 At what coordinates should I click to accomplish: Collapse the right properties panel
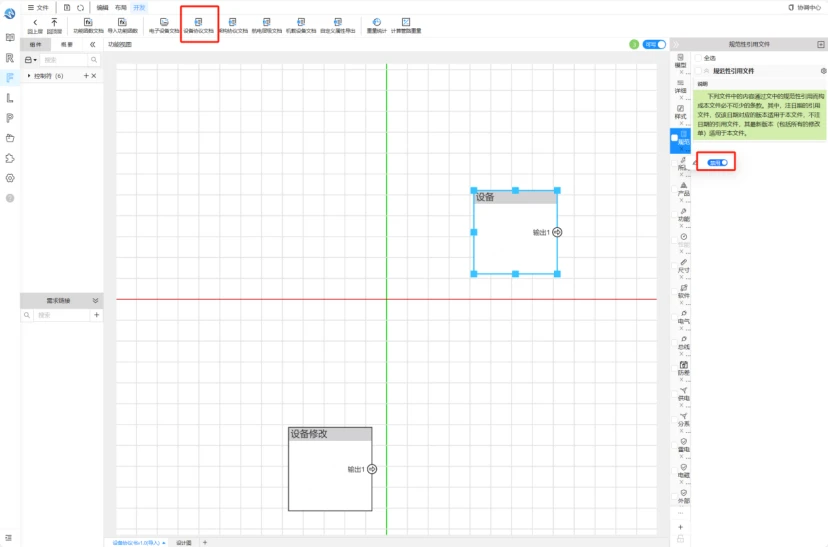click(676, 44)
